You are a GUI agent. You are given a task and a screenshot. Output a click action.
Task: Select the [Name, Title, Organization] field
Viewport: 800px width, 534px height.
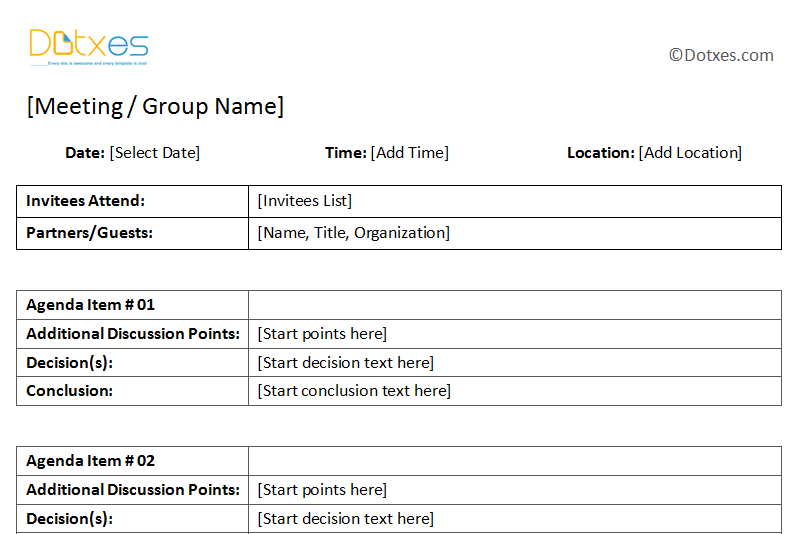point(515,234)
